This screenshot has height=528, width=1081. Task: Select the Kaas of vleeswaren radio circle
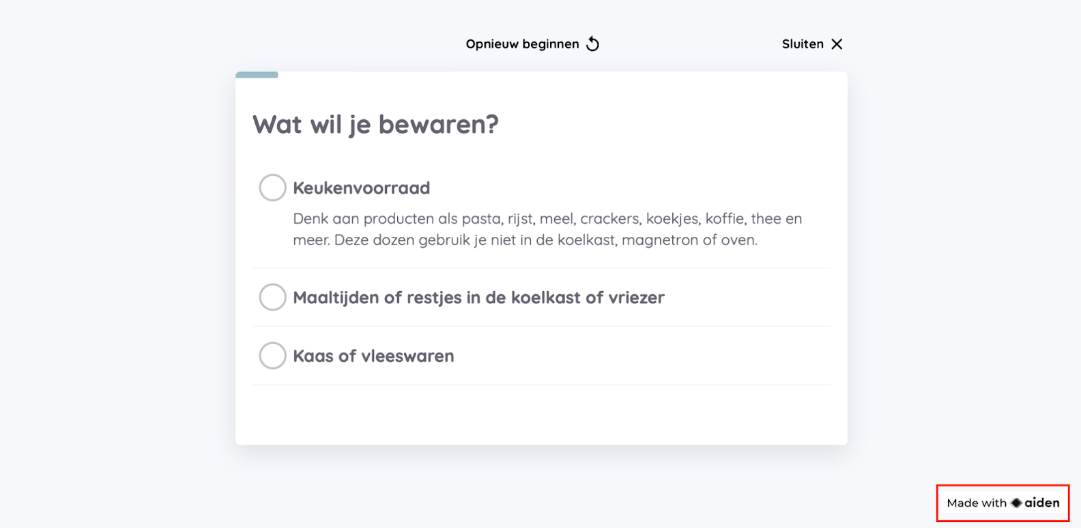272,356
